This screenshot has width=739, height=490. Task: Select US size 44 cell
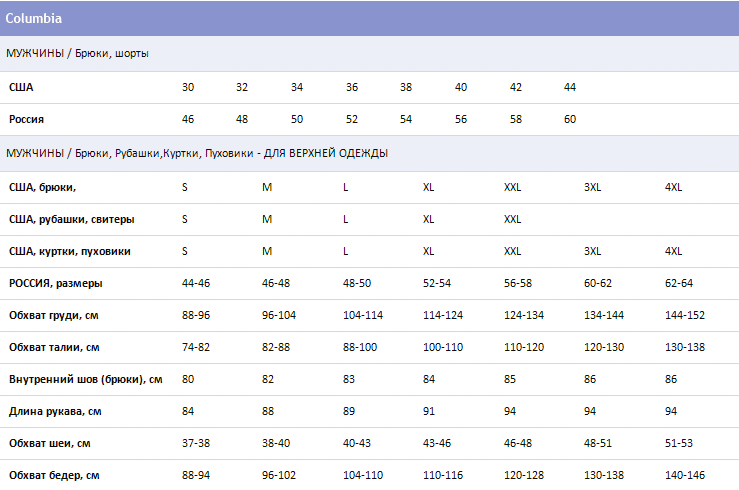(570, 87)
